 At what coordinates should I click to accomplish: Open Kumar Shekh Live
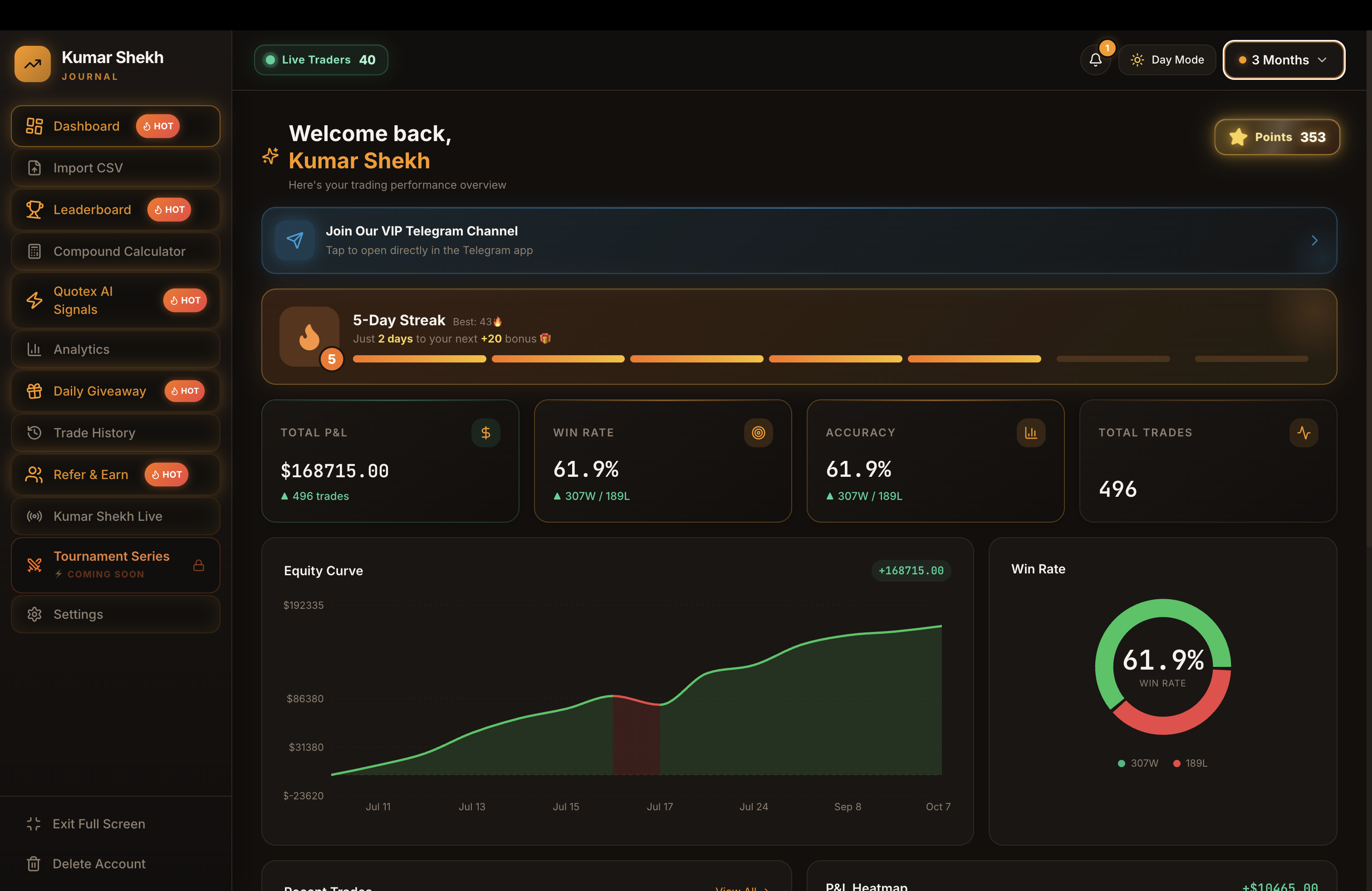coord(115,516)
